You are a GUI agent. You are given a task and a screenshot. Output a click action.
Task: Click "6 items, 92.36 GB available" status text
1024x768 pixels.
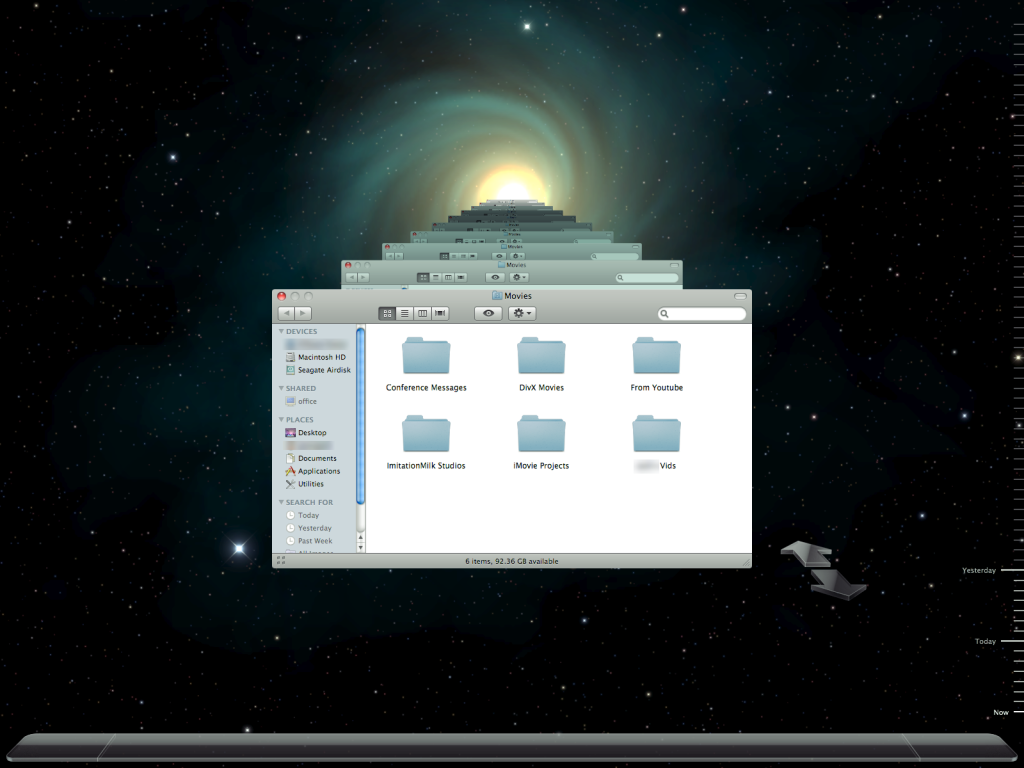click(511, 562)
